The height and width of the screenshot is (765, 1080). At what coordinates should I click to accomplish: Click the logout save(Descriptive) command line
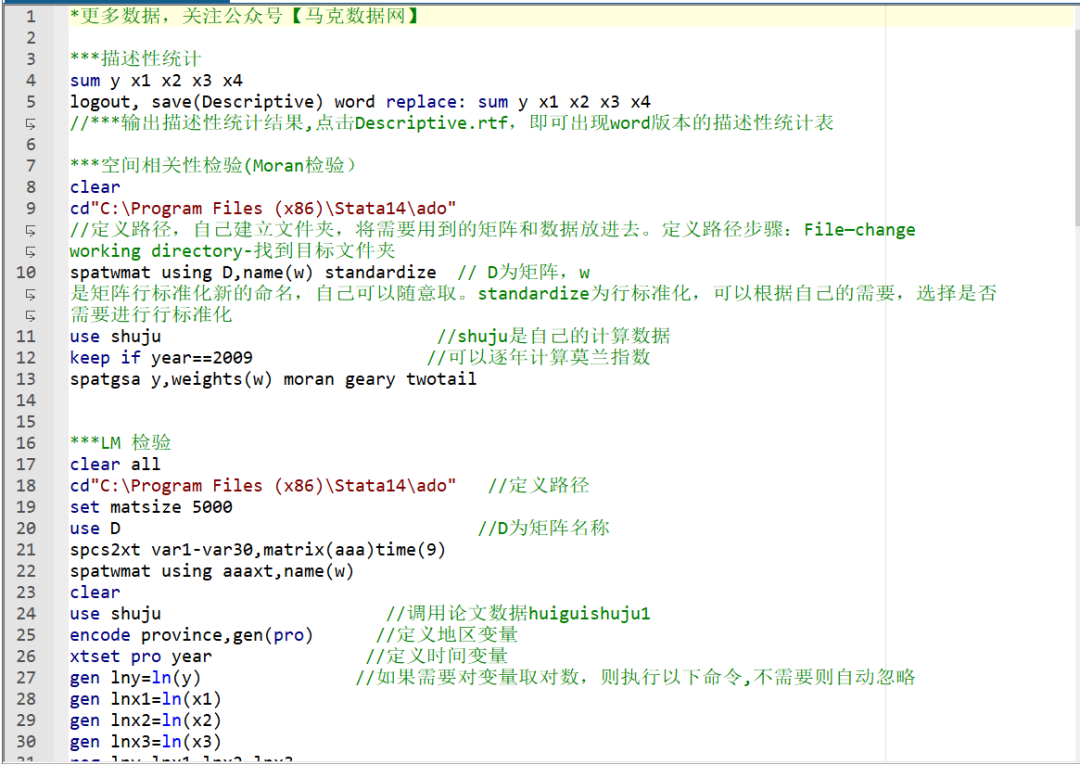click(360, 102)
